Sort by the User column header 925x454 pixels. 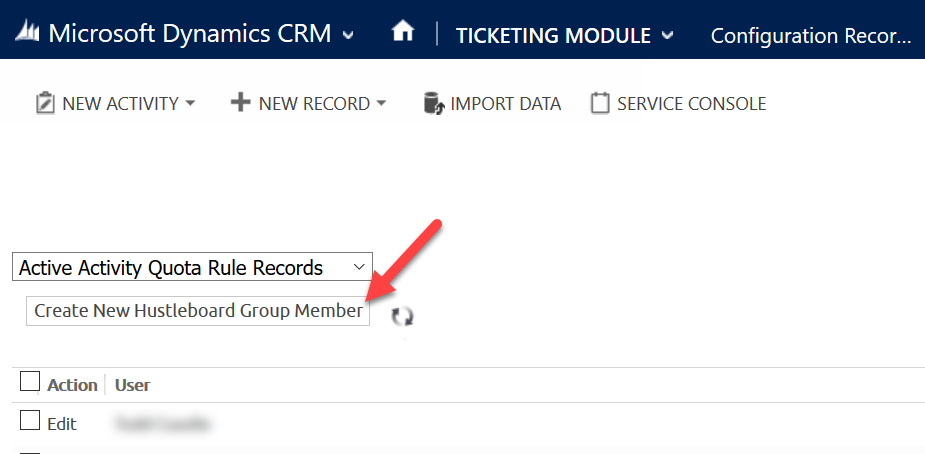[x=132, y=385]
